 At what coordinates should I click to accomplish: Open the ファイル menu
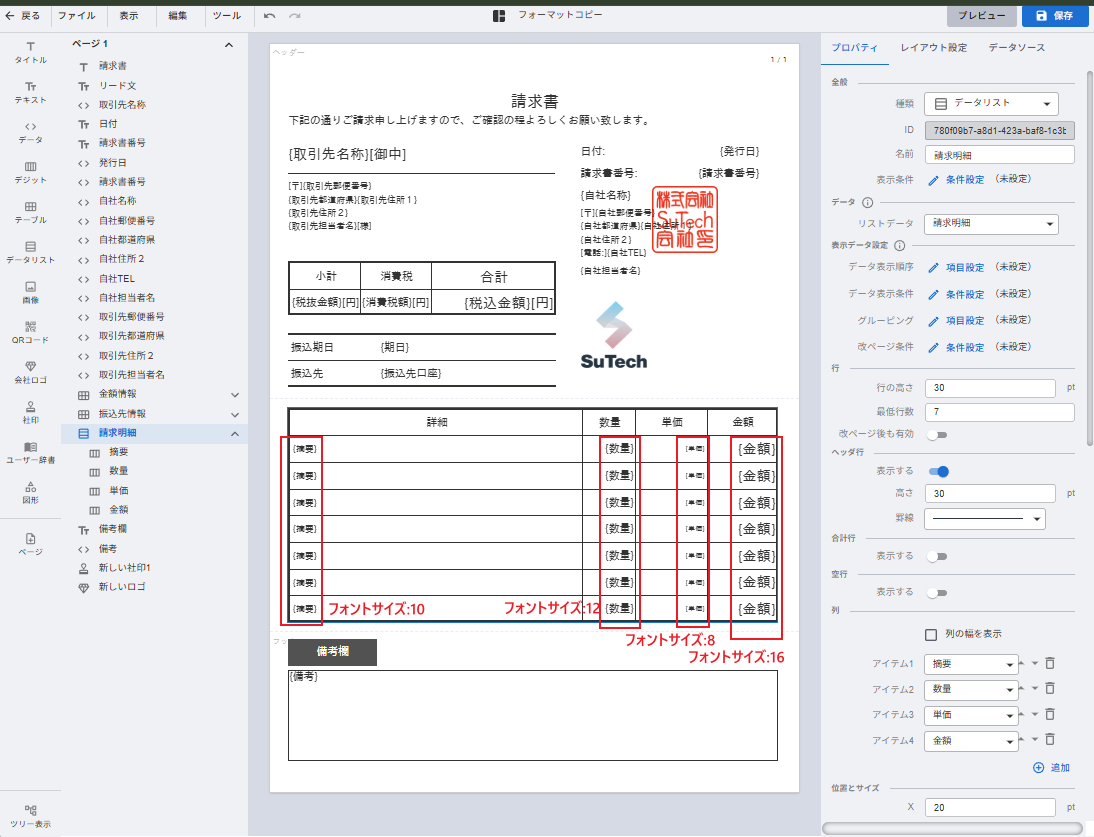tap(77, 16)
